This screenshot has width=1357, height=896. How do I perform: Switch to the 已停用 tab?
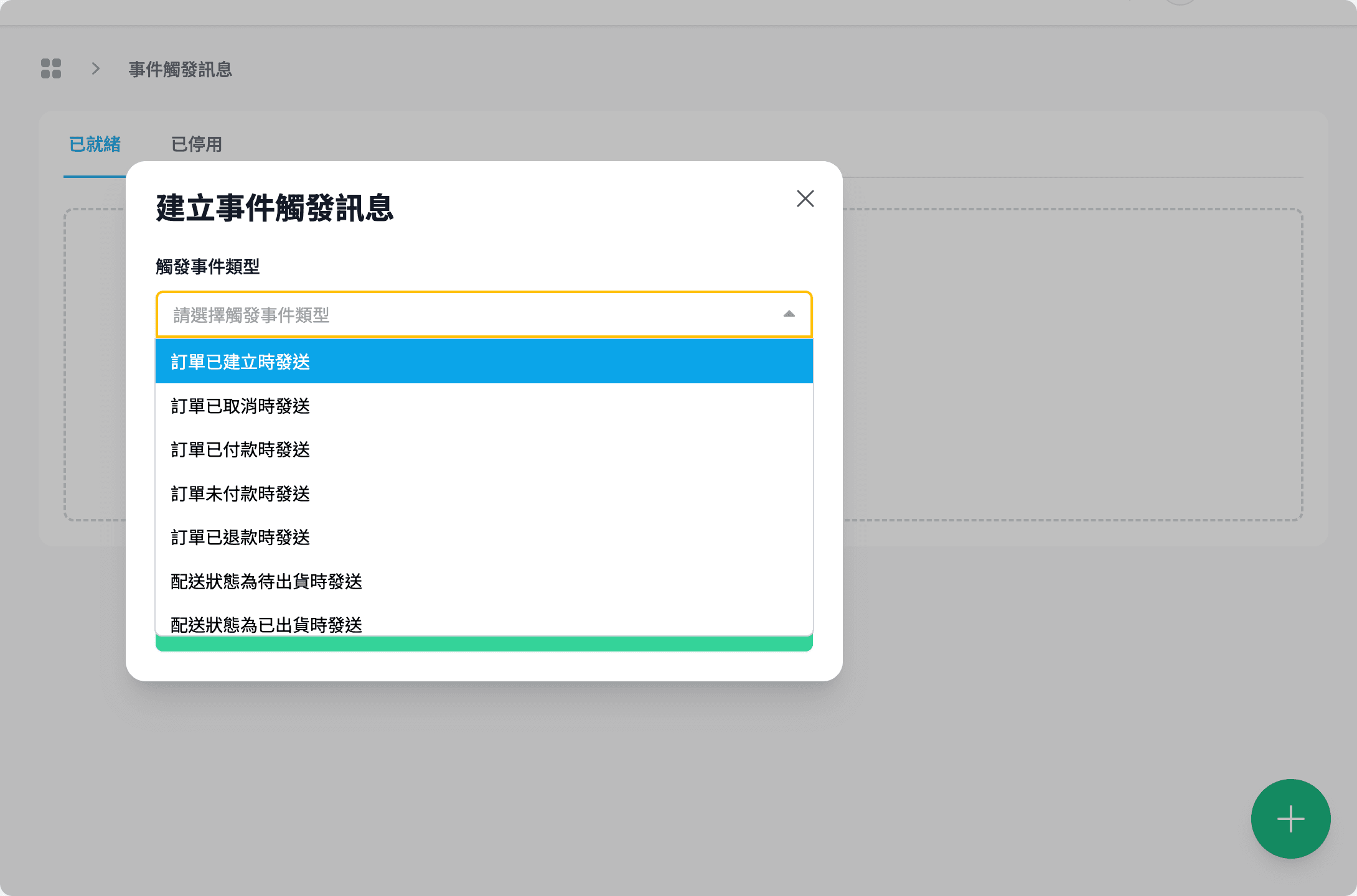click(x=197, y=144)
